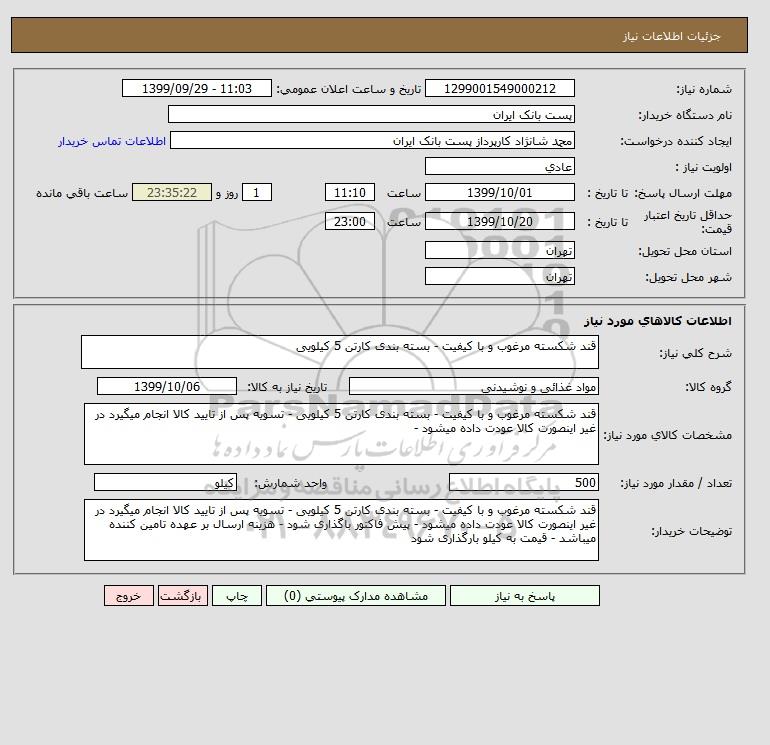Viewport: 770px width, 745px height.
Task: Select the عادي priority field
Action: pyautogui.click(x=499, y=166)
